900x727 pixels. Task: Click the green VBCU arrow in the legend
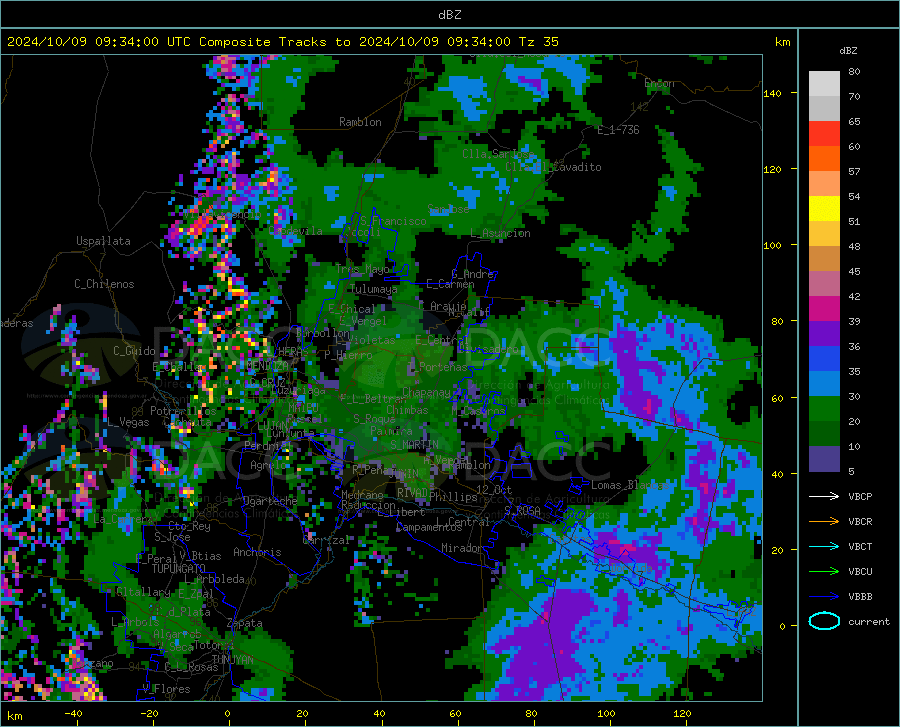pos(824,571)
